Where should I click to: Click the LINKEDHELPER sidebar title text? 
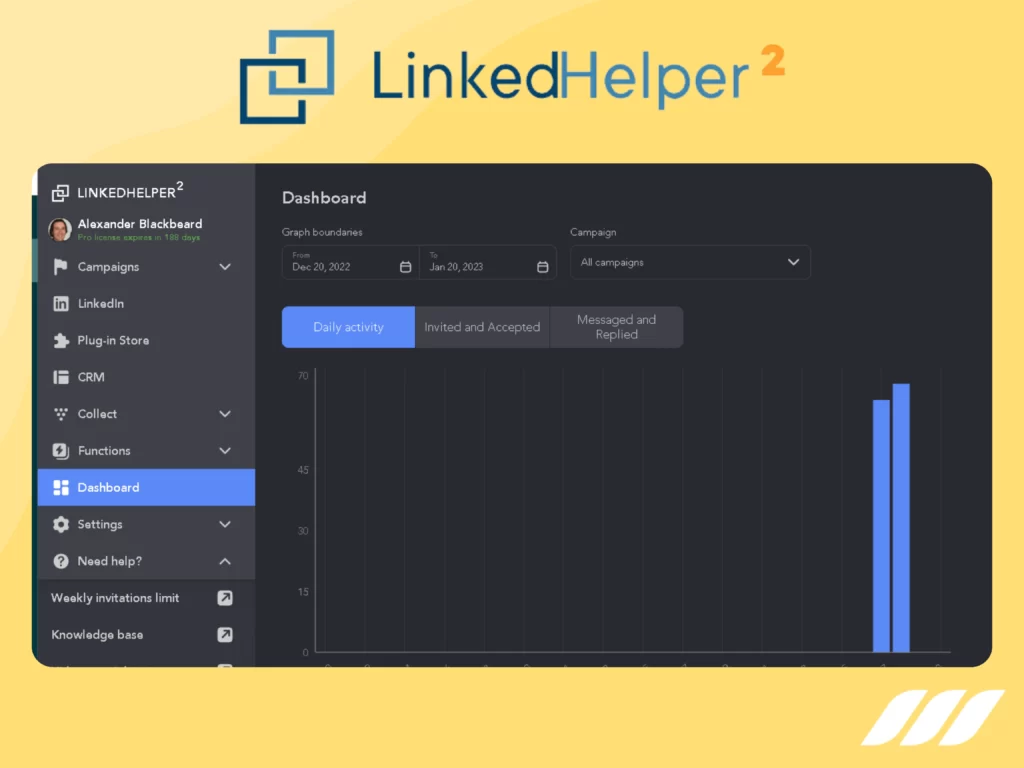[130, 191]
